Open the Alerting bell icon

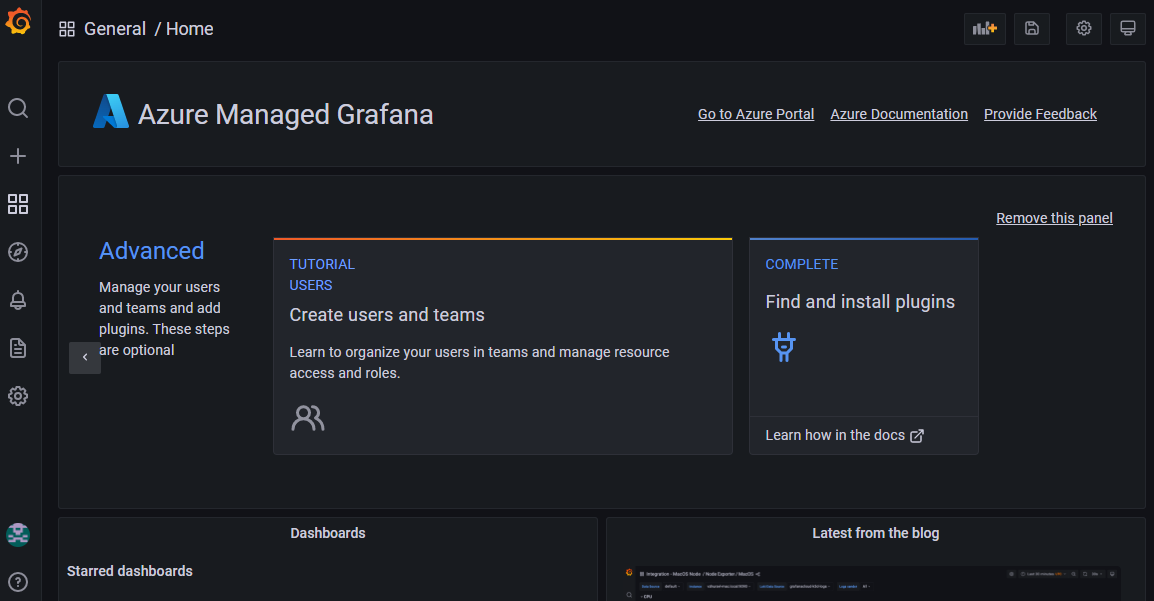coord(18,300)
